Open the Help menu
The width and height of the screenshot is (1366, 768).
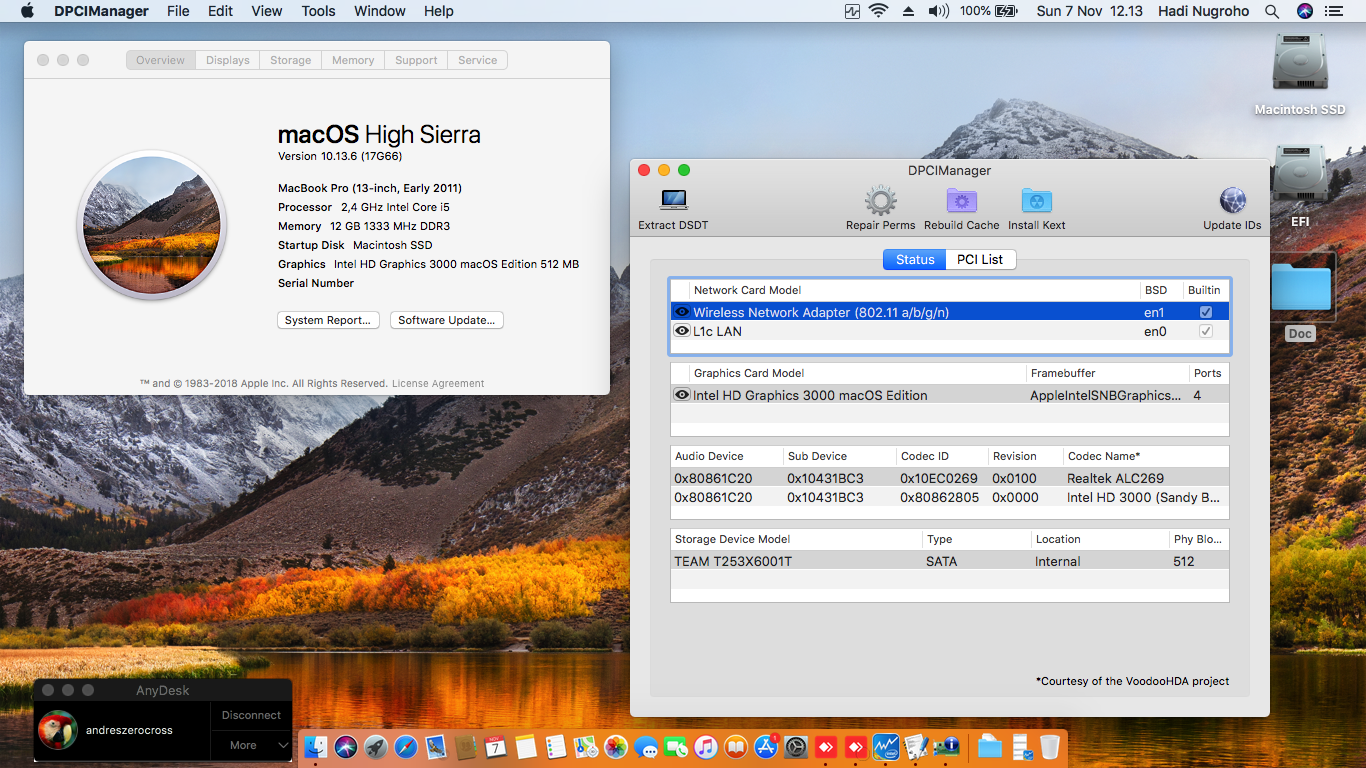point(439,11)
